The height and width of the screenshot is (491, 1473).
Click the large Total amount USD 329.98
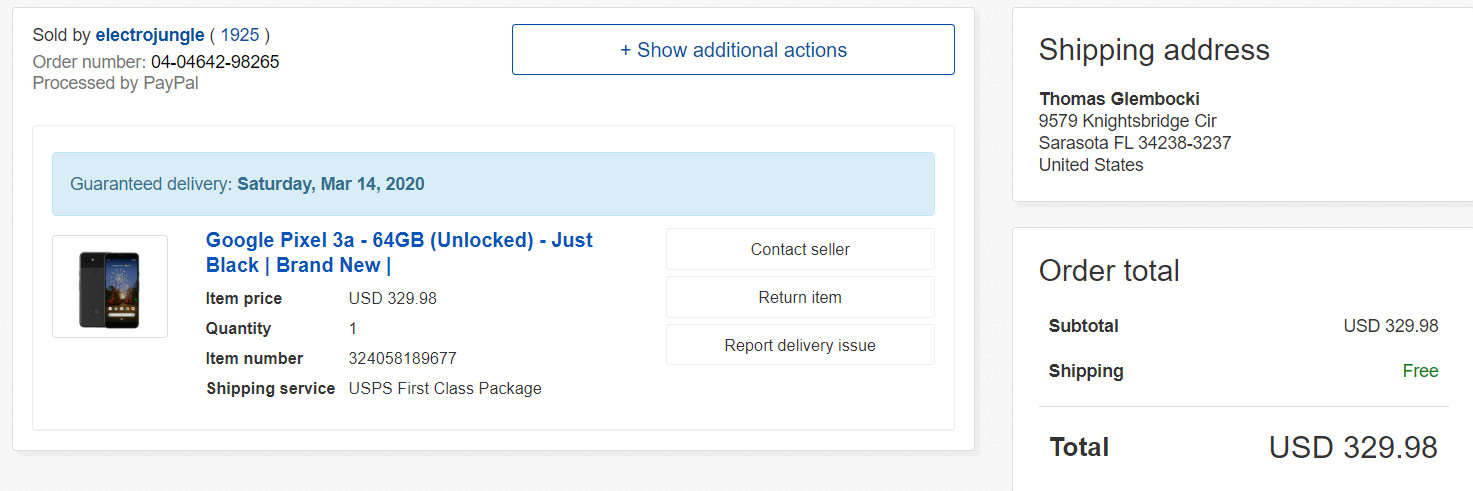(1353, 447)
